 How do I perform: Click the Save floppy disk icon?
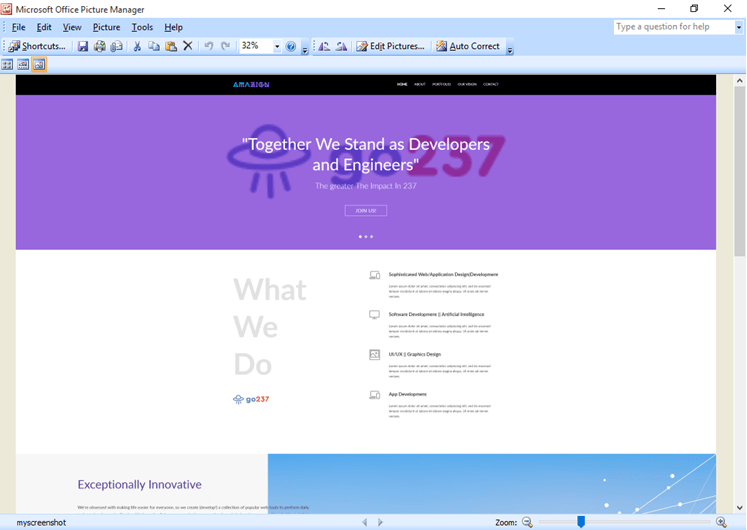83,46
